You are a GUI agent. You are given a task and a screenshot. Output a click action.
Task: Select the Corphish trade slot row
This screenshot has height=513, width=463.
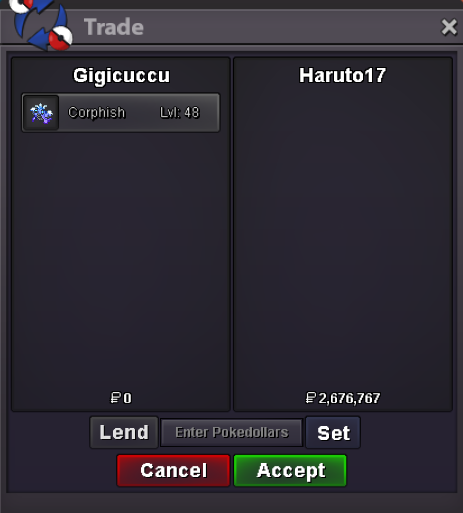(121, 113)
